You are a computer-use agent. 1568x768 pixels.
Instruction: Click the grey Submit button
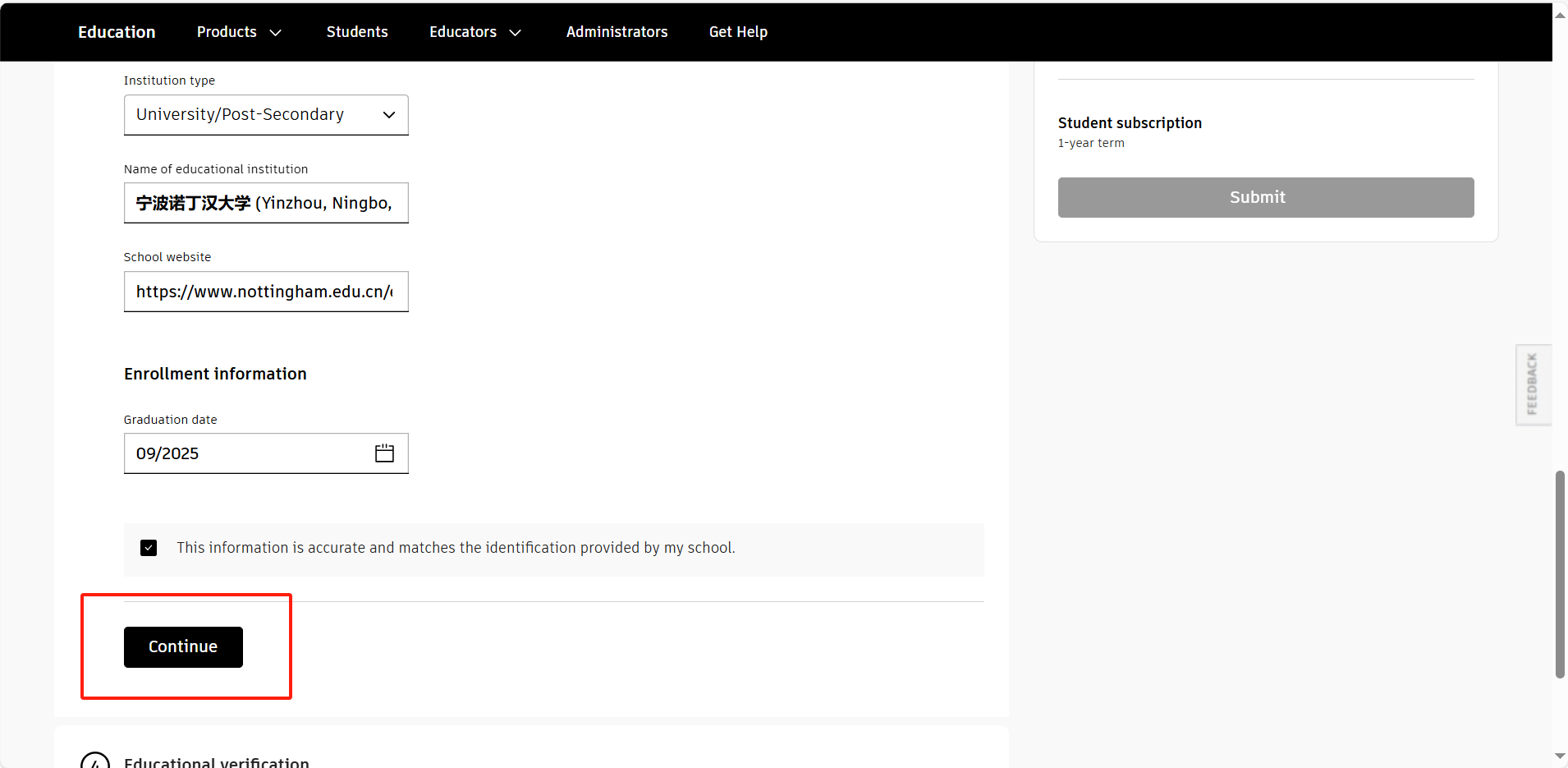pyautogui.click(x=1265, y=197)
